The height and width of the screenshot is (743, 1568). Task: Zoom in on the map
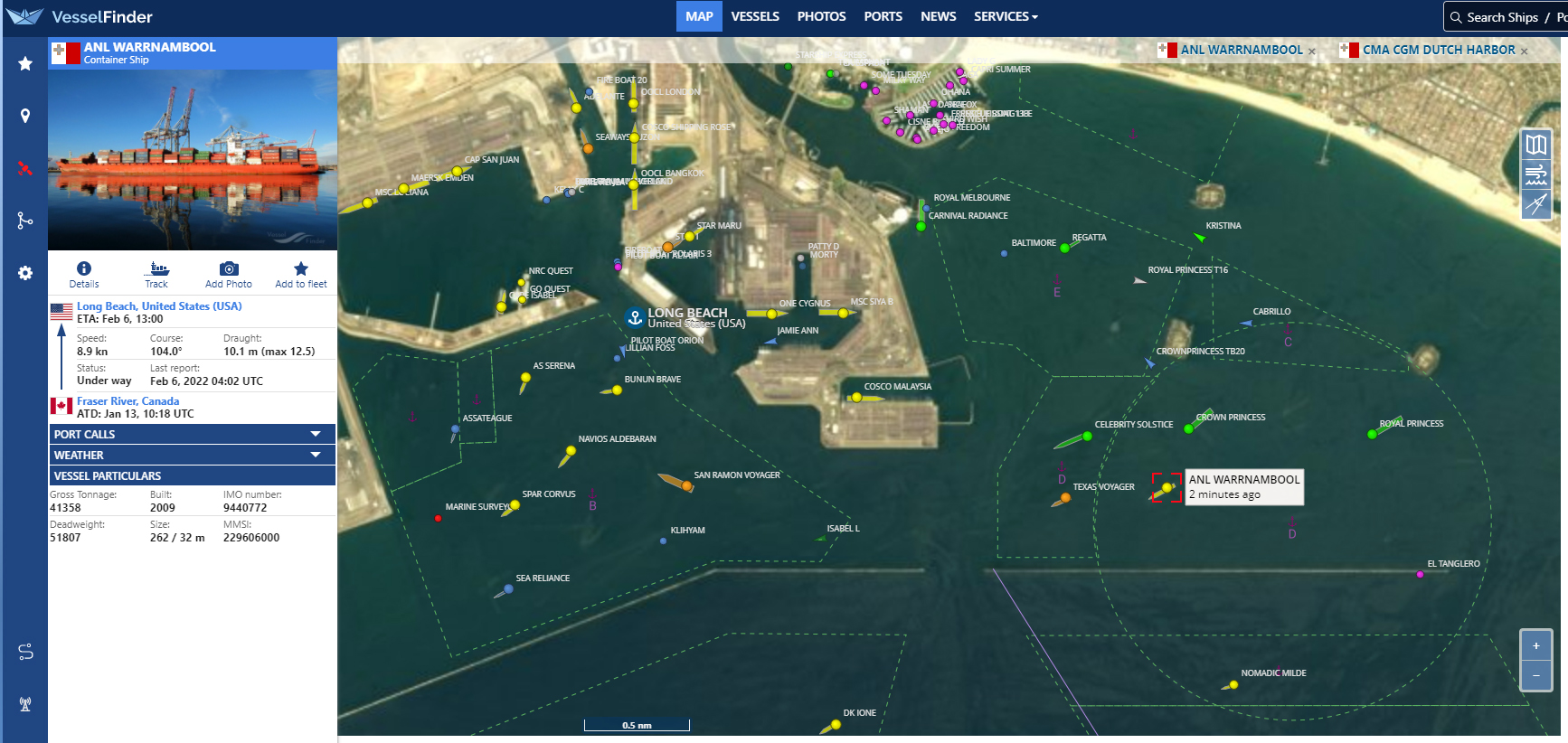[1536, 645]
